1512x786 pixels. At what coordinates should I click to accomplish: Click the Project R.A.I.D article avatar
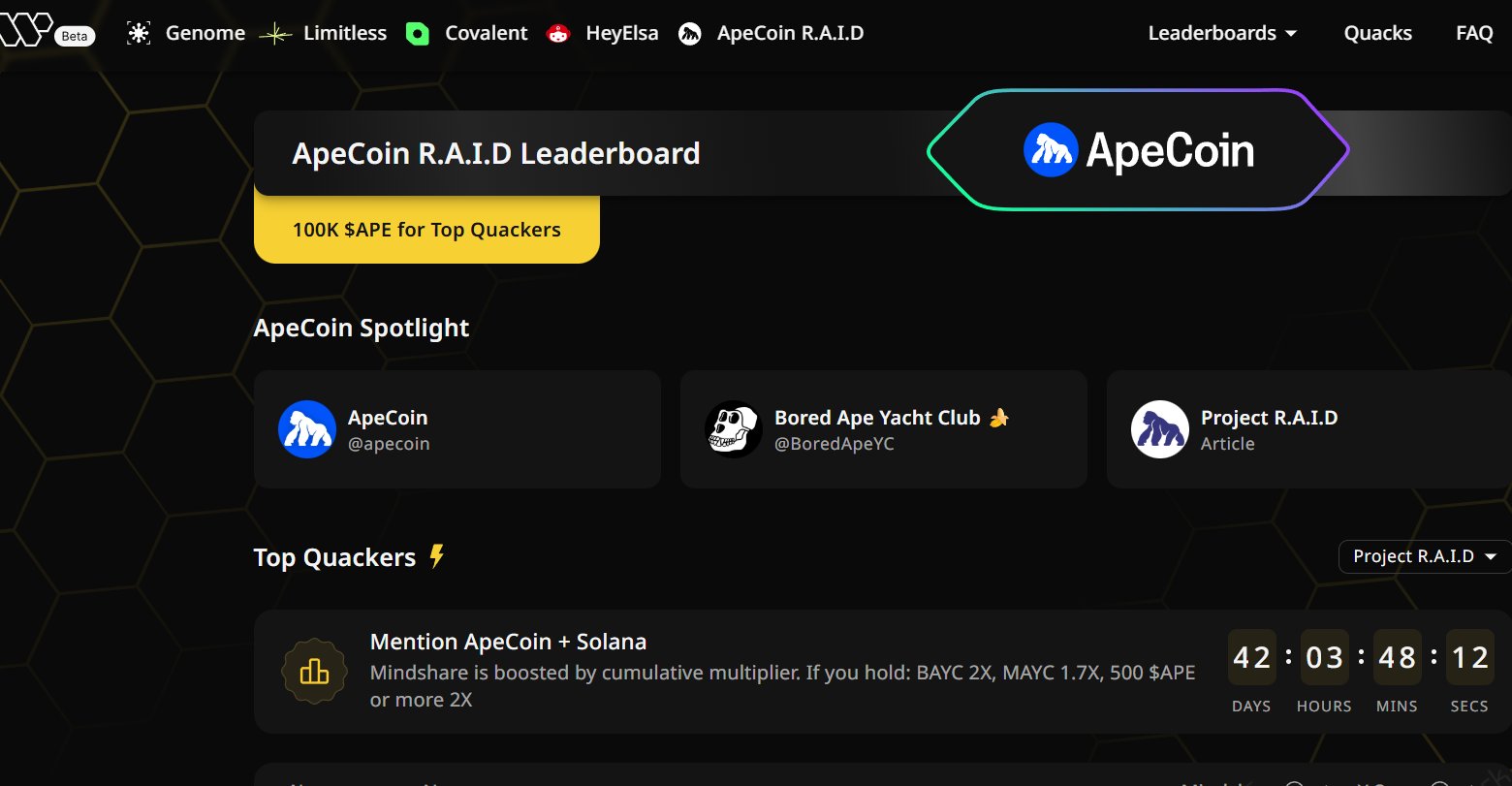coord(1159,429)
